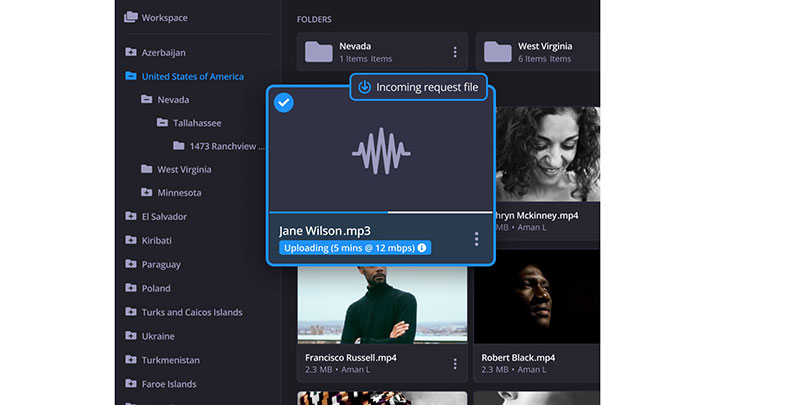The width and height of the screenshot is (800, 405).
Task: Open the Kathryn Mckinney.mp4 portrait thumbnail
Action: point(547,154)
